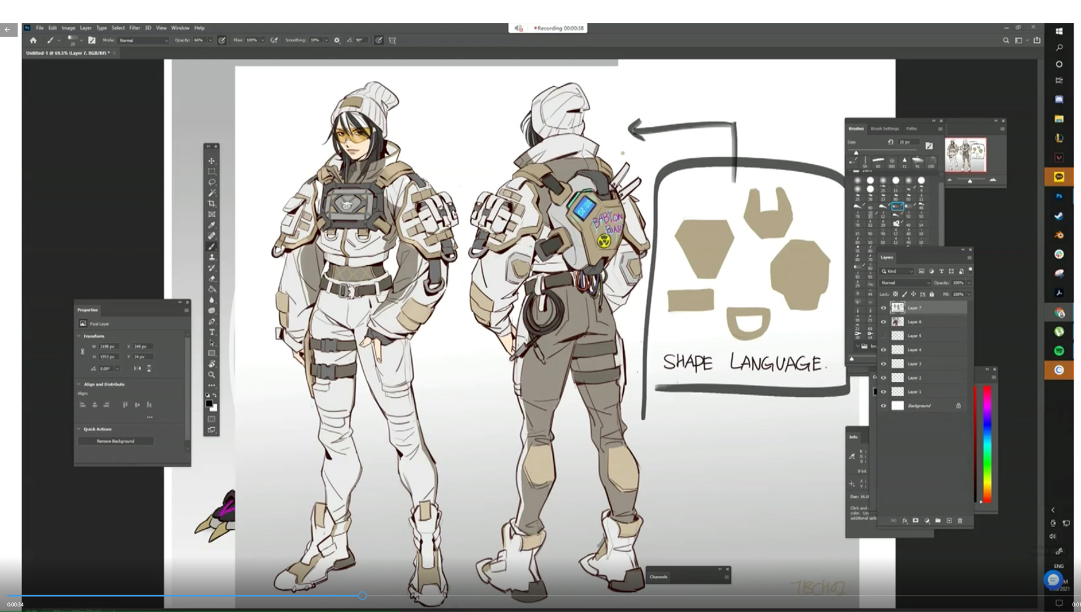Open the Flow value dropdown
Screen dimensions: 1081x612
[263, 41]
